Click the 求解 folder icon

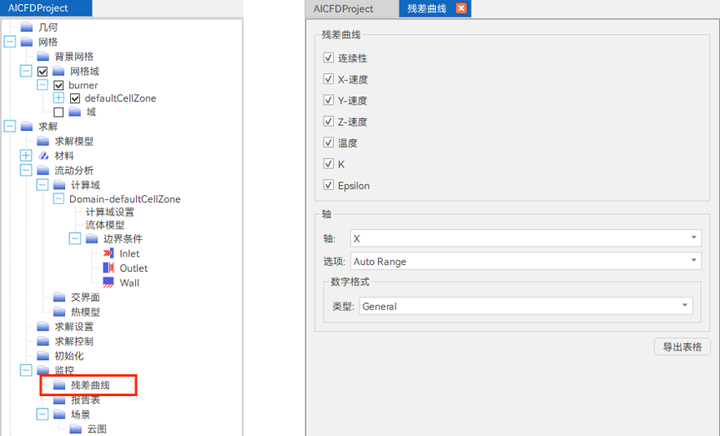point(27,126)
